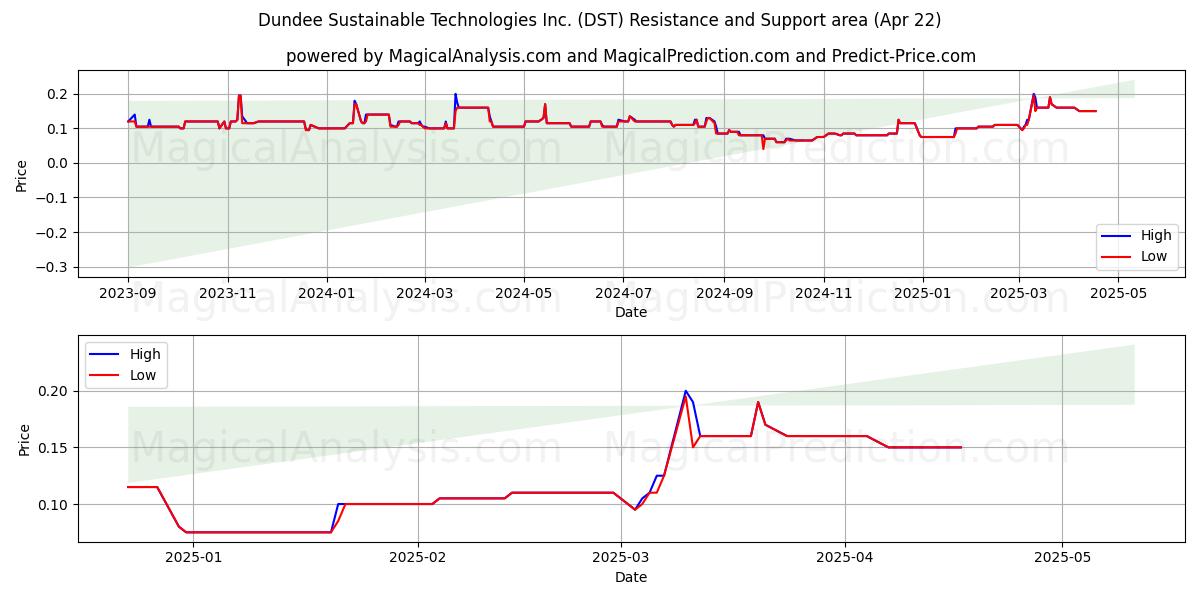Click the Price axis label of full-history chart
The width and height of the screenshot is (1200, 600).
[22, 174]
